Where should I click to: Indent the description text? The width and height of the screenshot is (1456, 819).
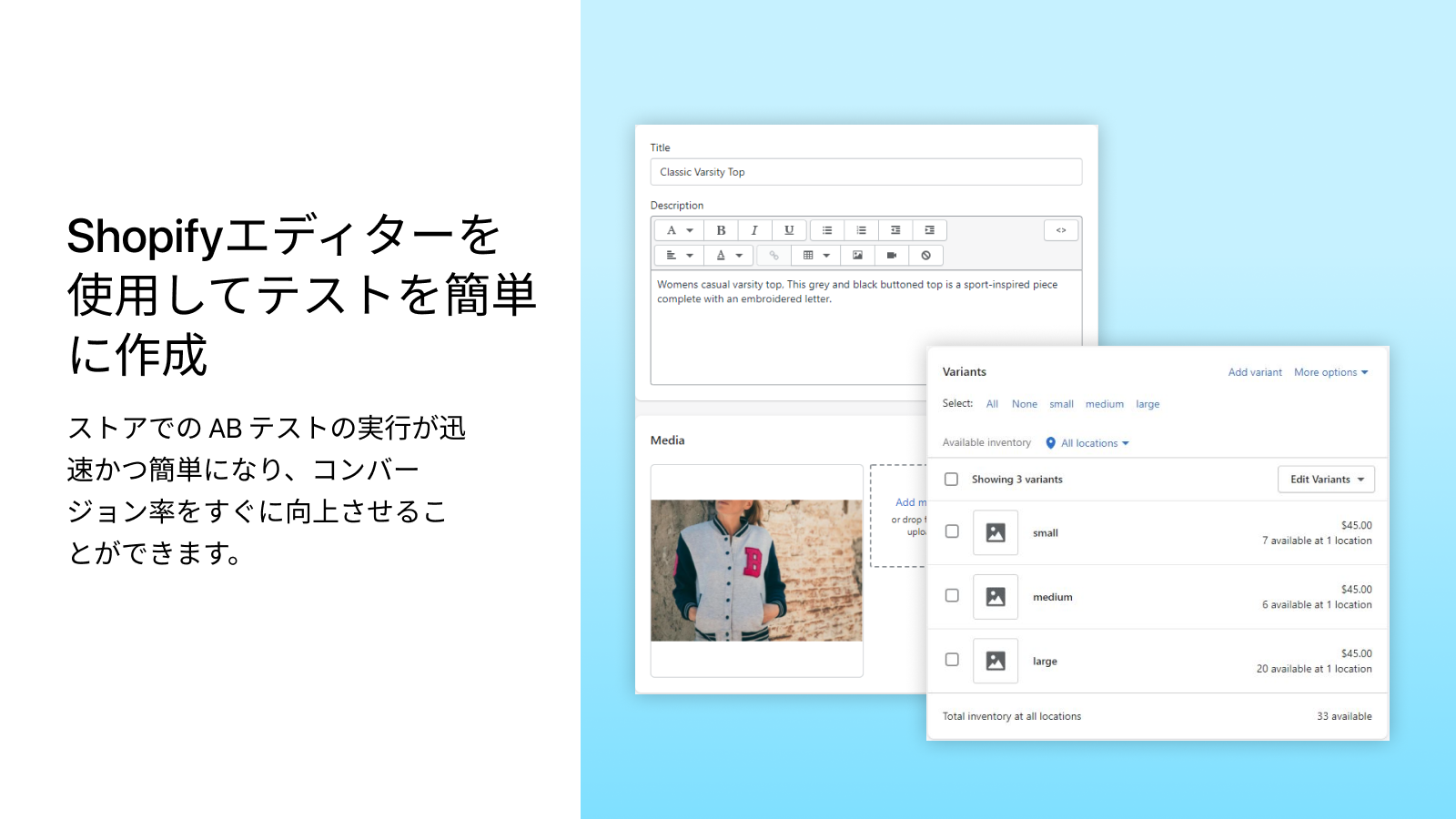point(929,230)
